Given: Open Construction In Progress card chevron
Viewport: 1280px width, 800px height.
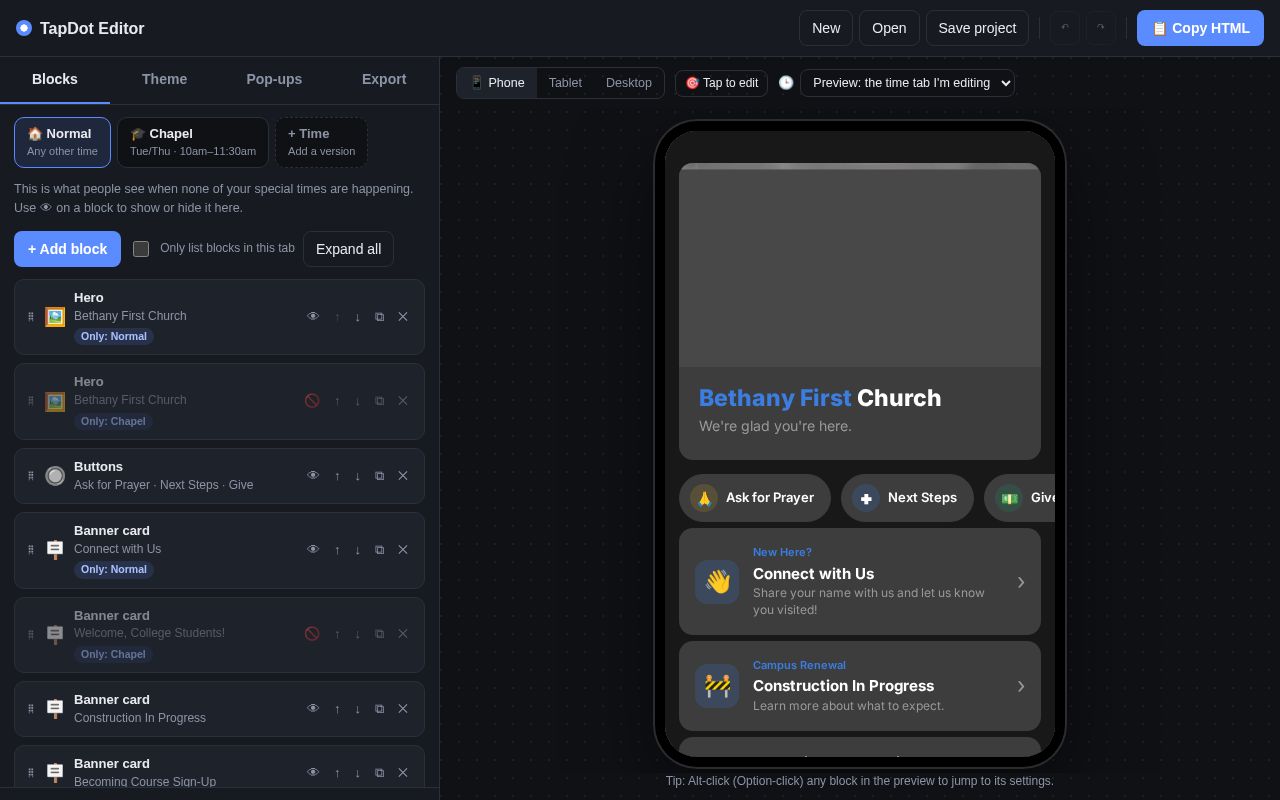Looking at the screenshot, I should [x=1021, y=686].
